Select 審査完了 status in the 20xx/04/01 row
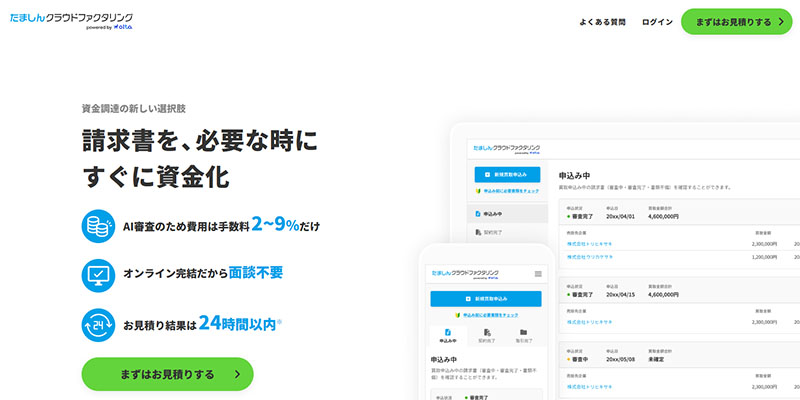 (x=580, y=216)
